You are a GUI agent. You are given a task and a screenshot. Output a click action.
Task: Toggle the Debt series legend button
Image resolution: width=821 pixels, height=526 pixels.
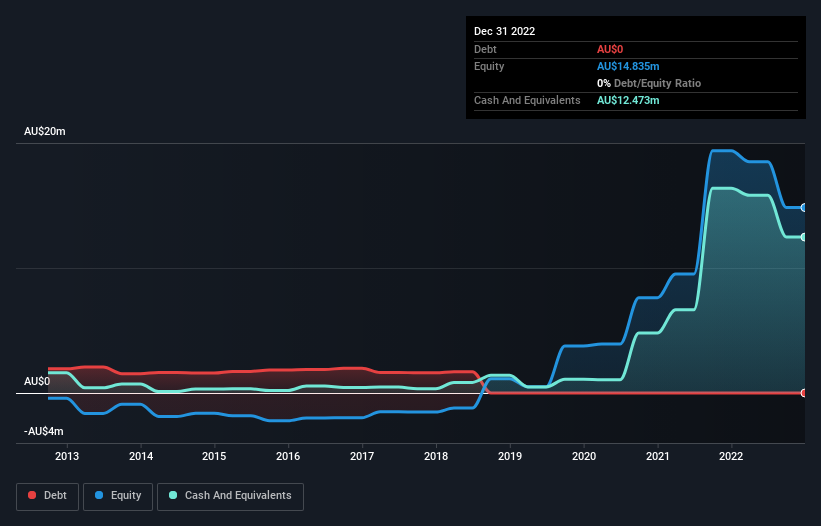(47, 496)
